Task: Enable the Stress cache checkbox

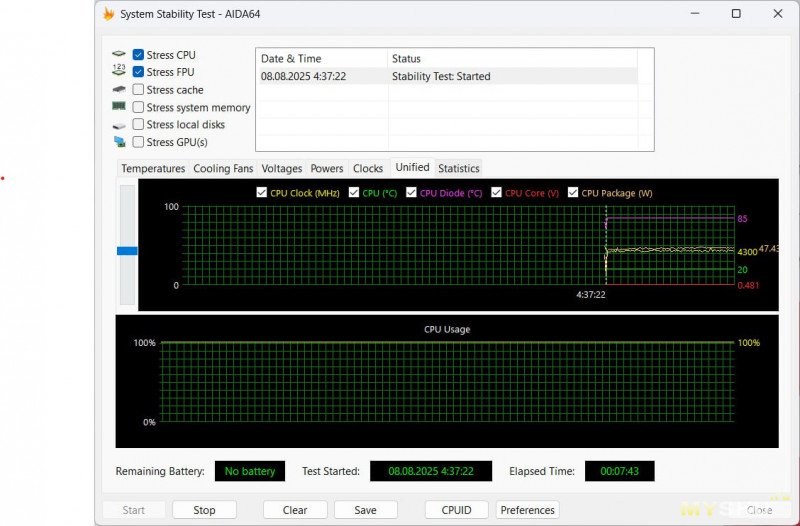Action: [139, 90]
